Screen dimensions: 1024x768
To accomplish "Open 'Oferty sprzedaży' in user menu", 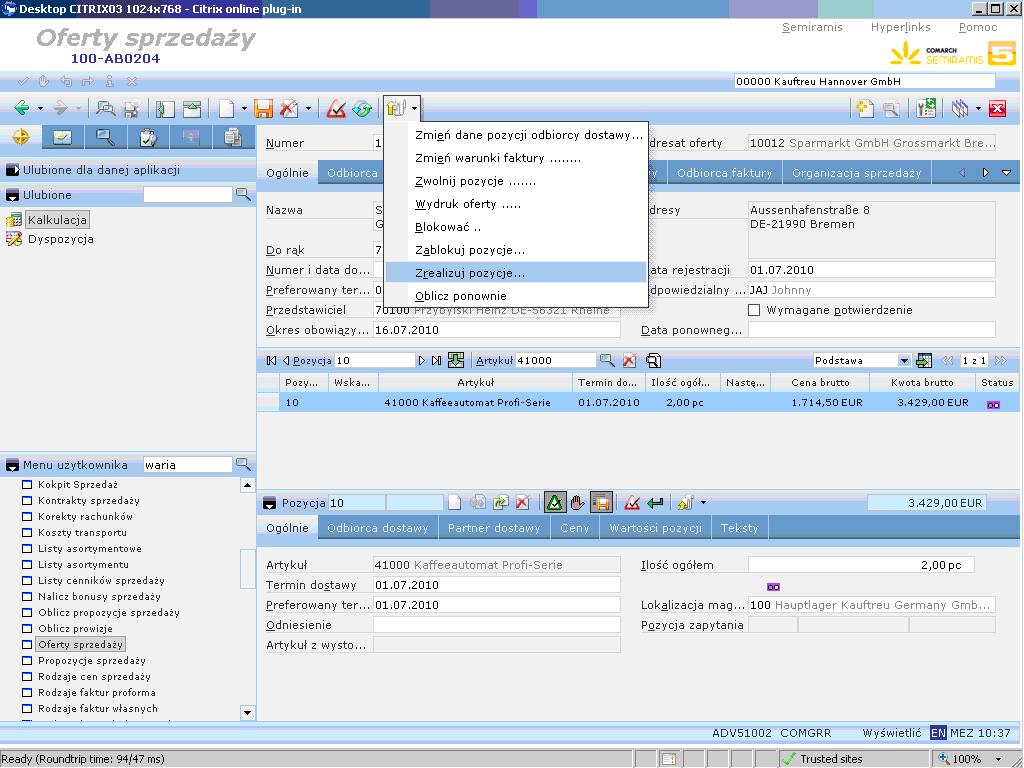I will pyautogui.click(x=80, y=645).
